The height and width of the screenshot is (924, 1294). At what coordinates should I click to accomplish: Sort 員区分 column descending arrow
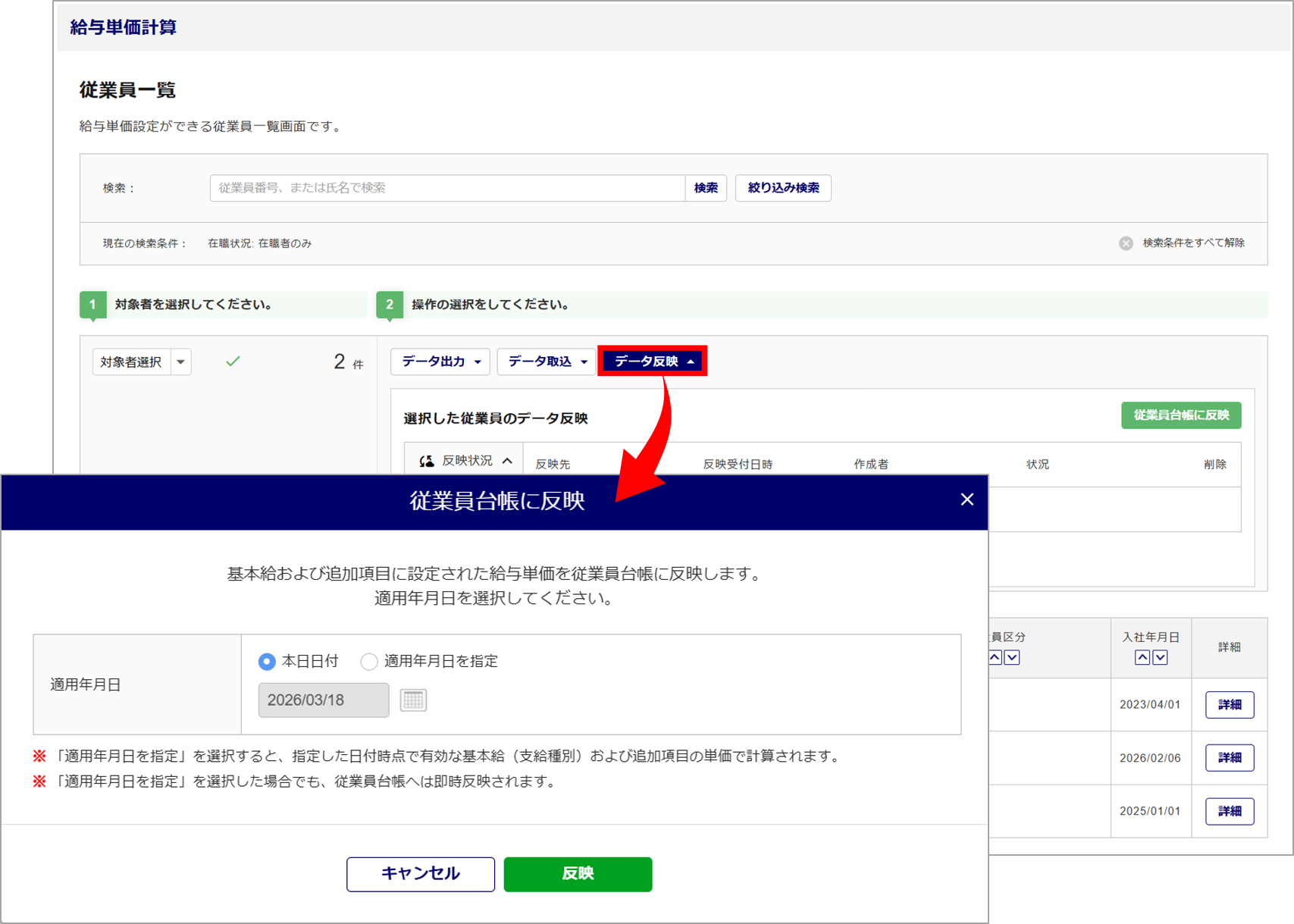click(x=1012, y=657)
